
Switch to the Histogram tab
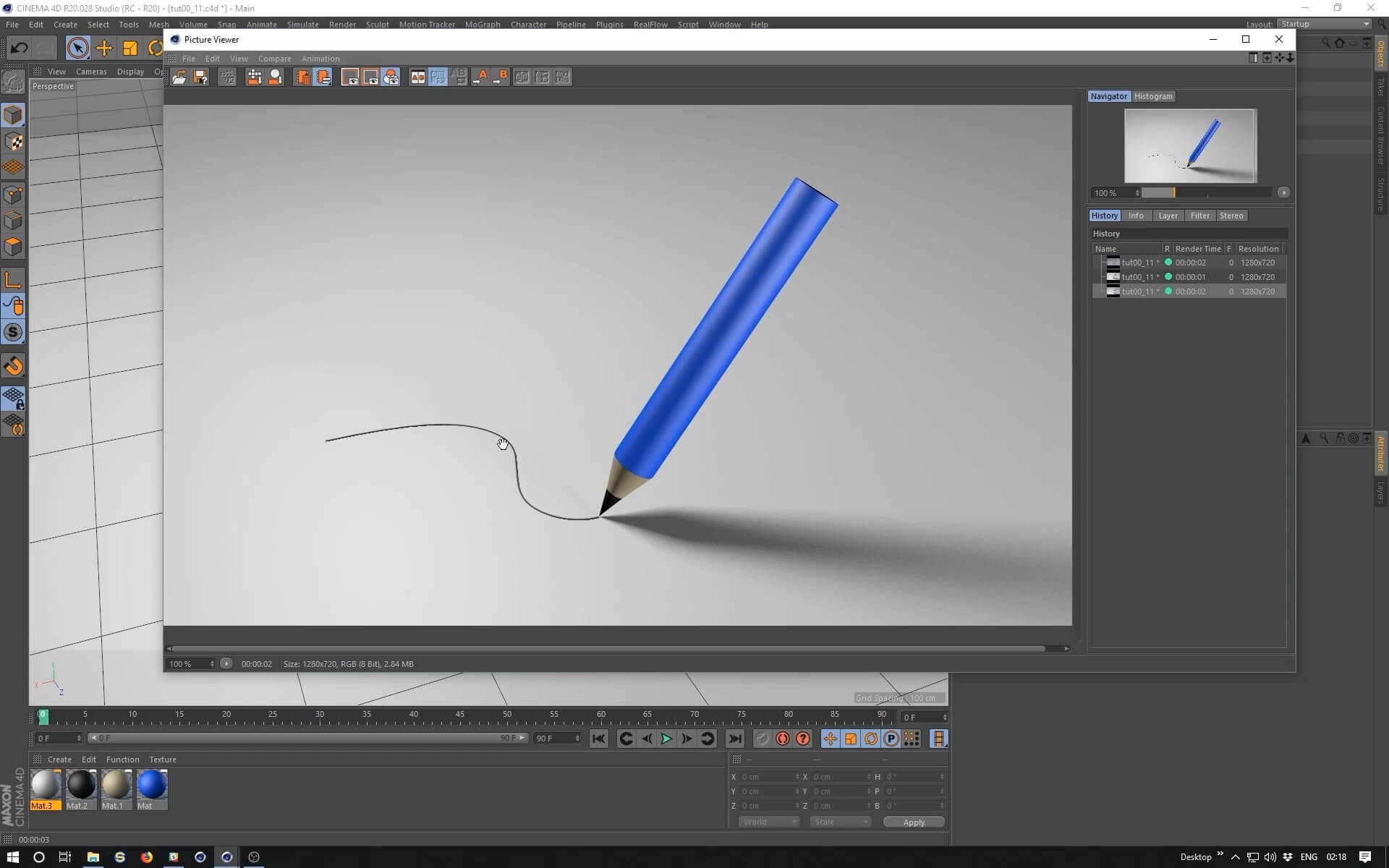click(1152, 96)
